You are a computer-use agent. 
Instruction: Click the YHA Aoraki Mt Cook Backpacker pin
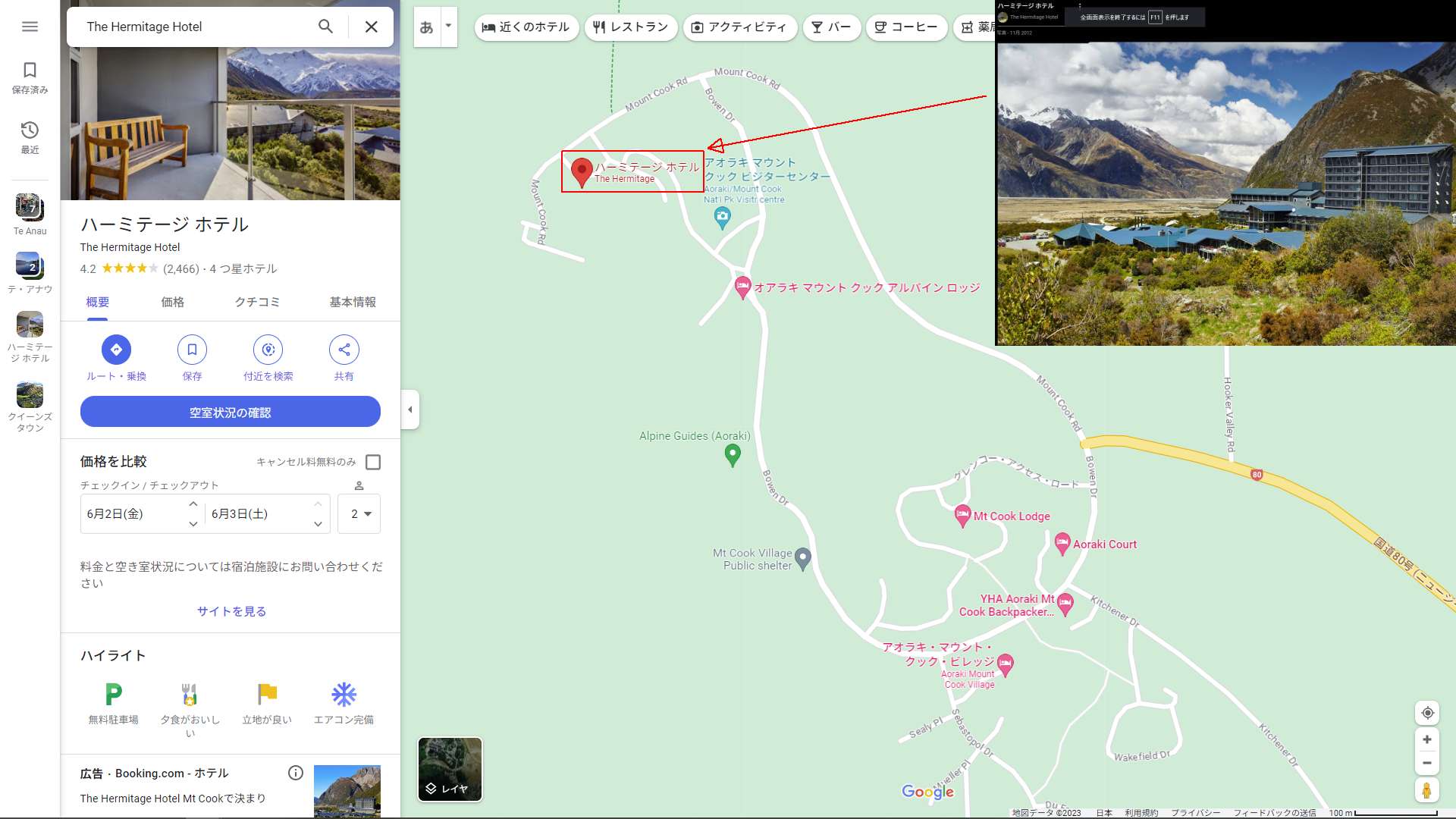[1065, 605]
